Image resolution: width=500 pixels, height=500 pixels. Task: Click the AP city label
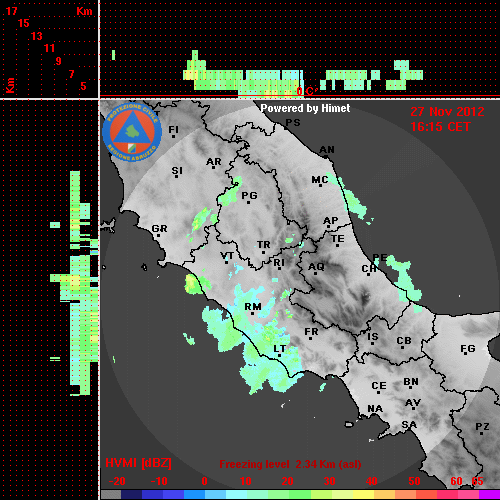(x=330, y=221)
